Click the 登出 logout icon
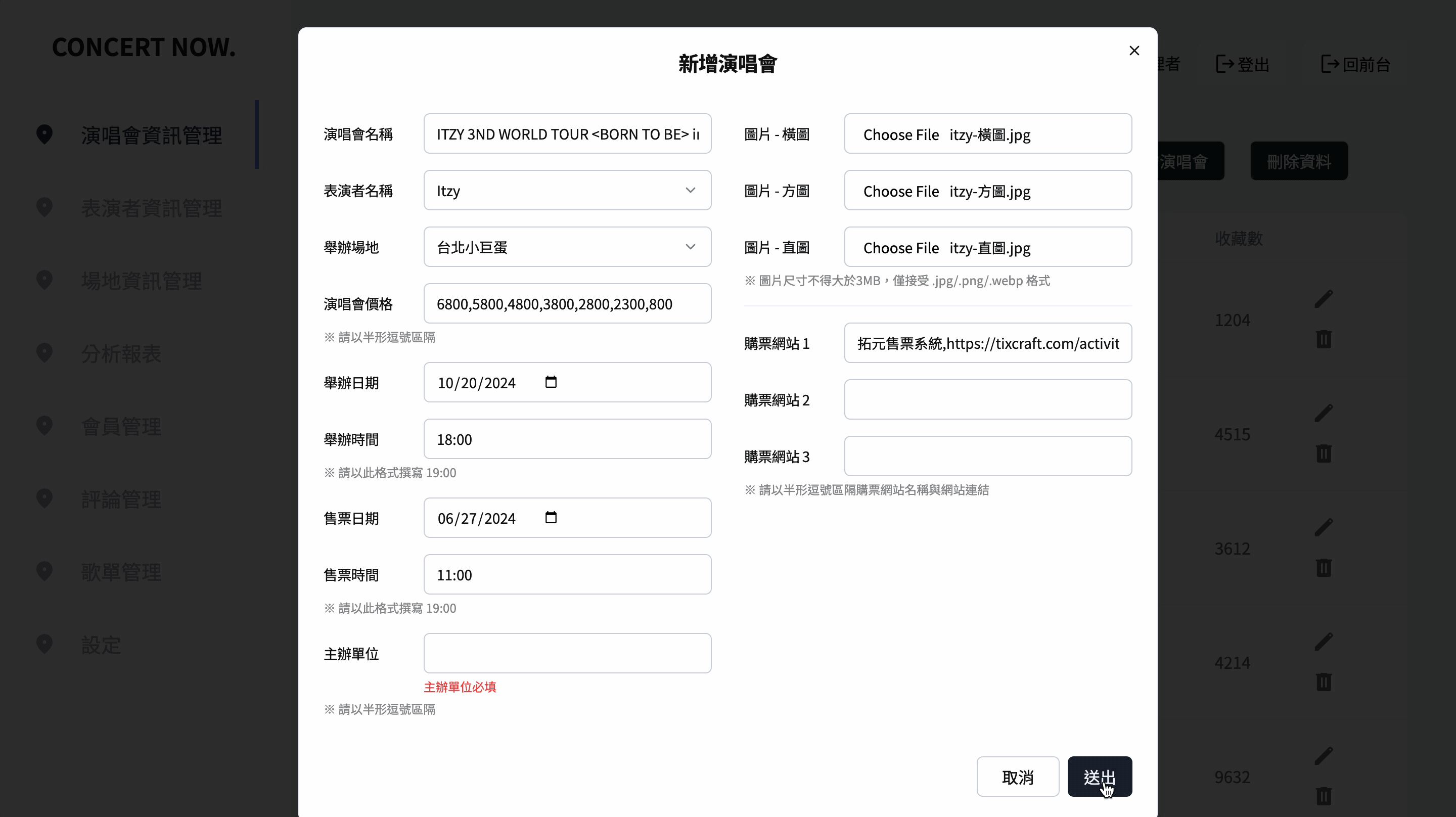The image size is (1456, 817). [x=1225, y=64]
